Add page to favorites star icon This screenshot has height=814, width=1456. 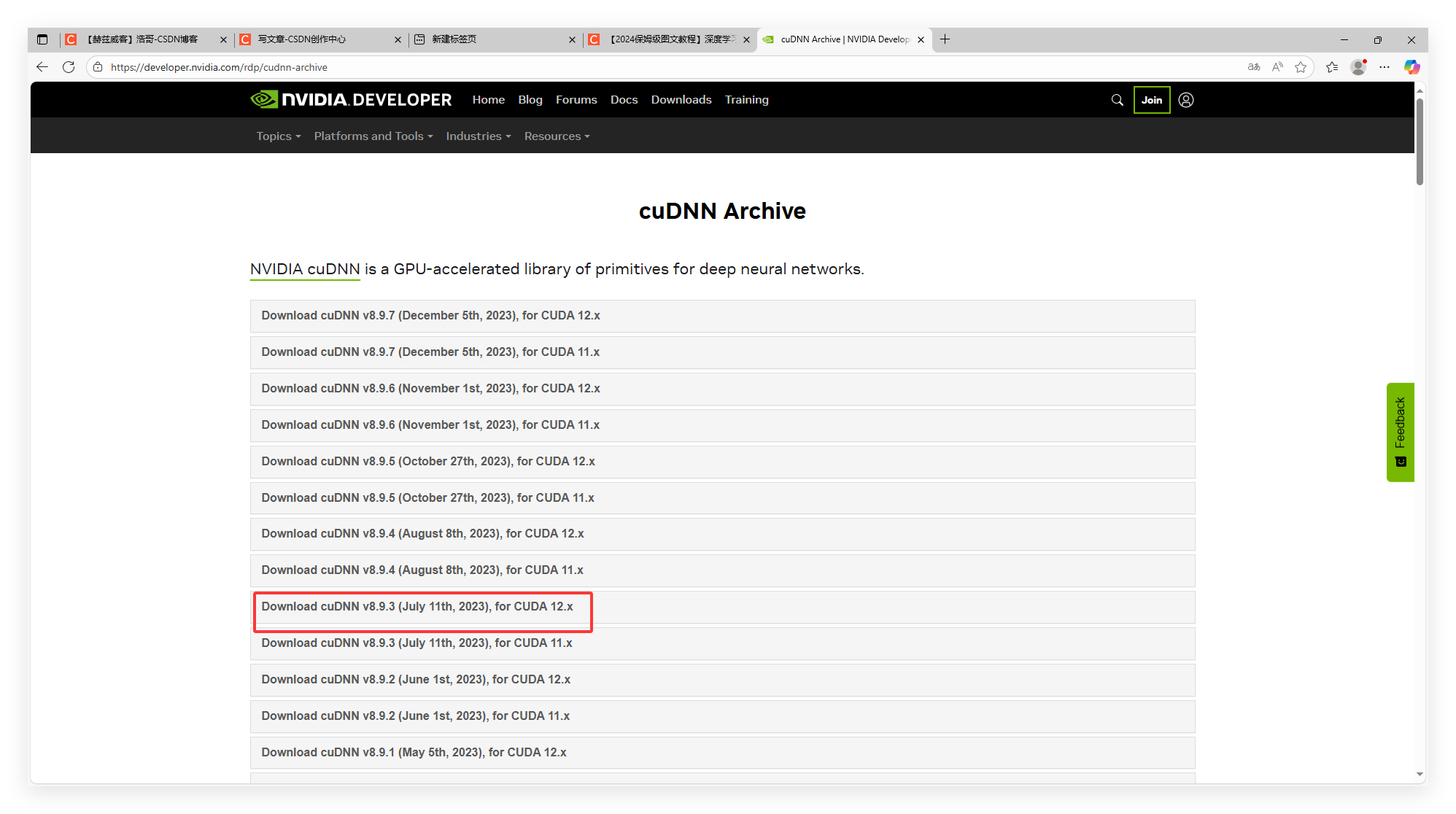(1301, 67)
